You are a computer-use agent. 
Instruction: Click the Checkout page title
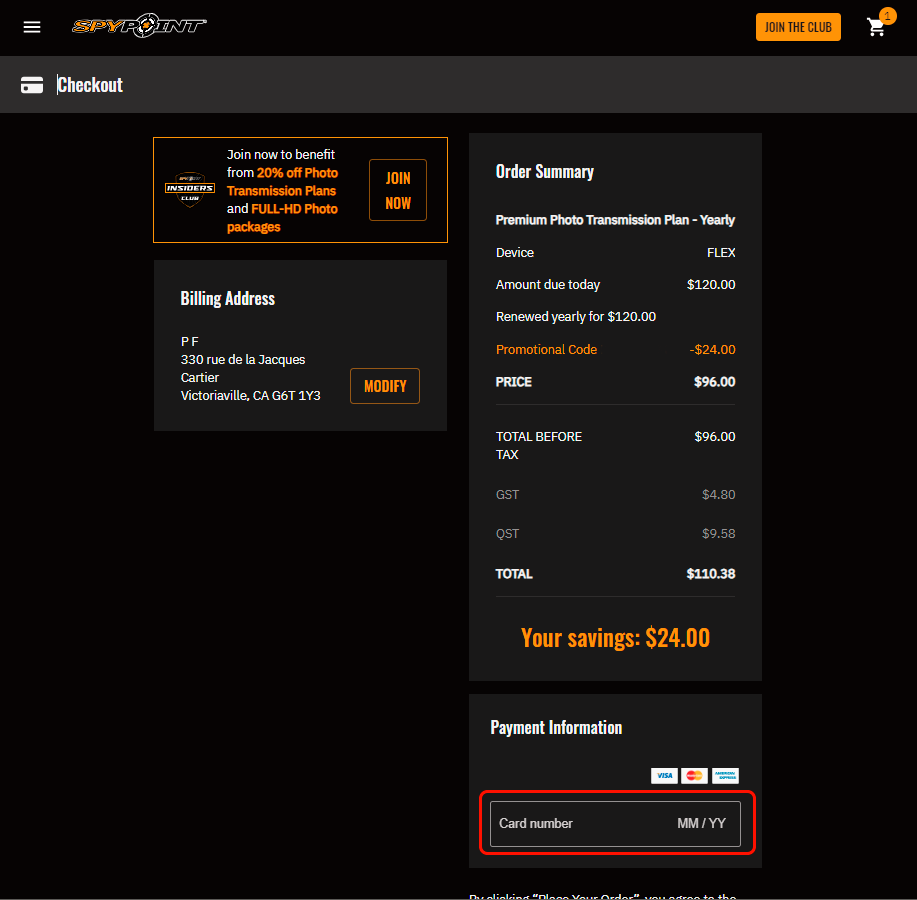coord(90,85)
